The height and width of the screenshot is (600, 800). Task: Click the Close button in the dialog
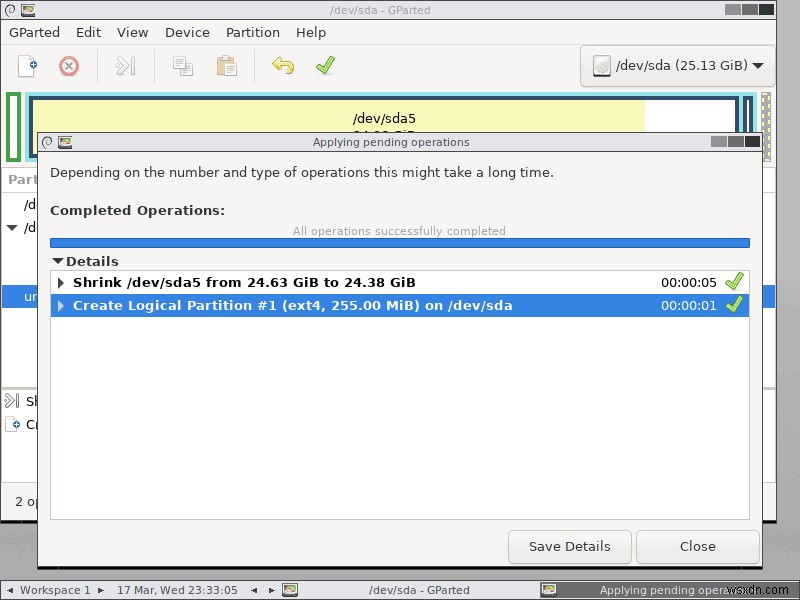tap(697, 546)
